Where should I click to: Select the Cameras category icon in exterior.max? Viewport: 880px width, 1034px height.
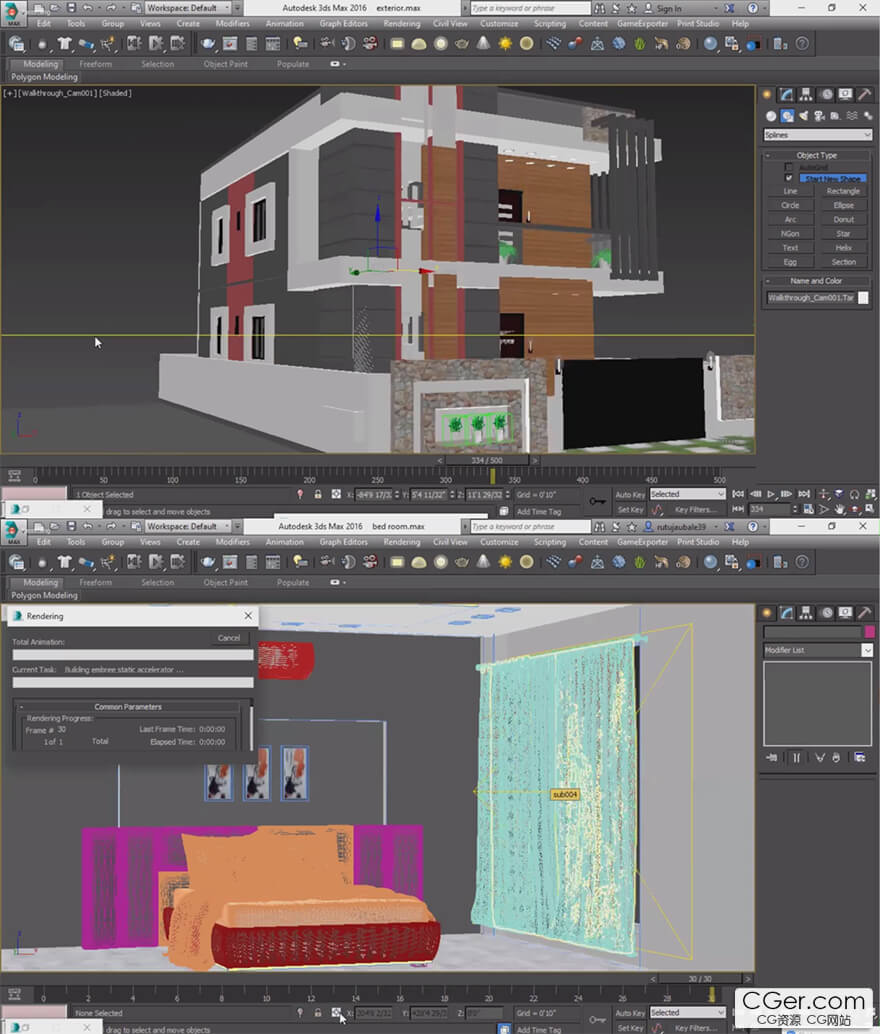pyautogui.click(x=819, y=116)
